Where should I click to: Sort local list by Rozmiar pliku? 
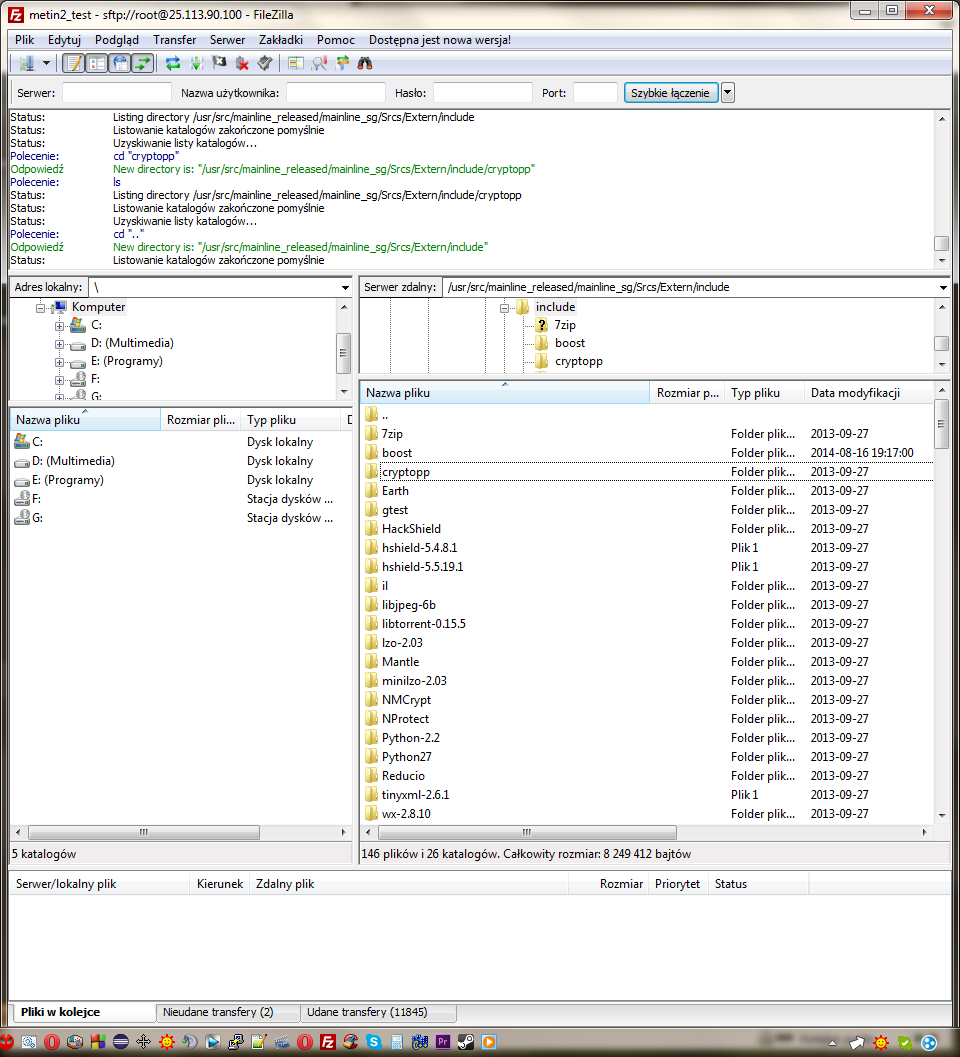(x=200, y=420)
